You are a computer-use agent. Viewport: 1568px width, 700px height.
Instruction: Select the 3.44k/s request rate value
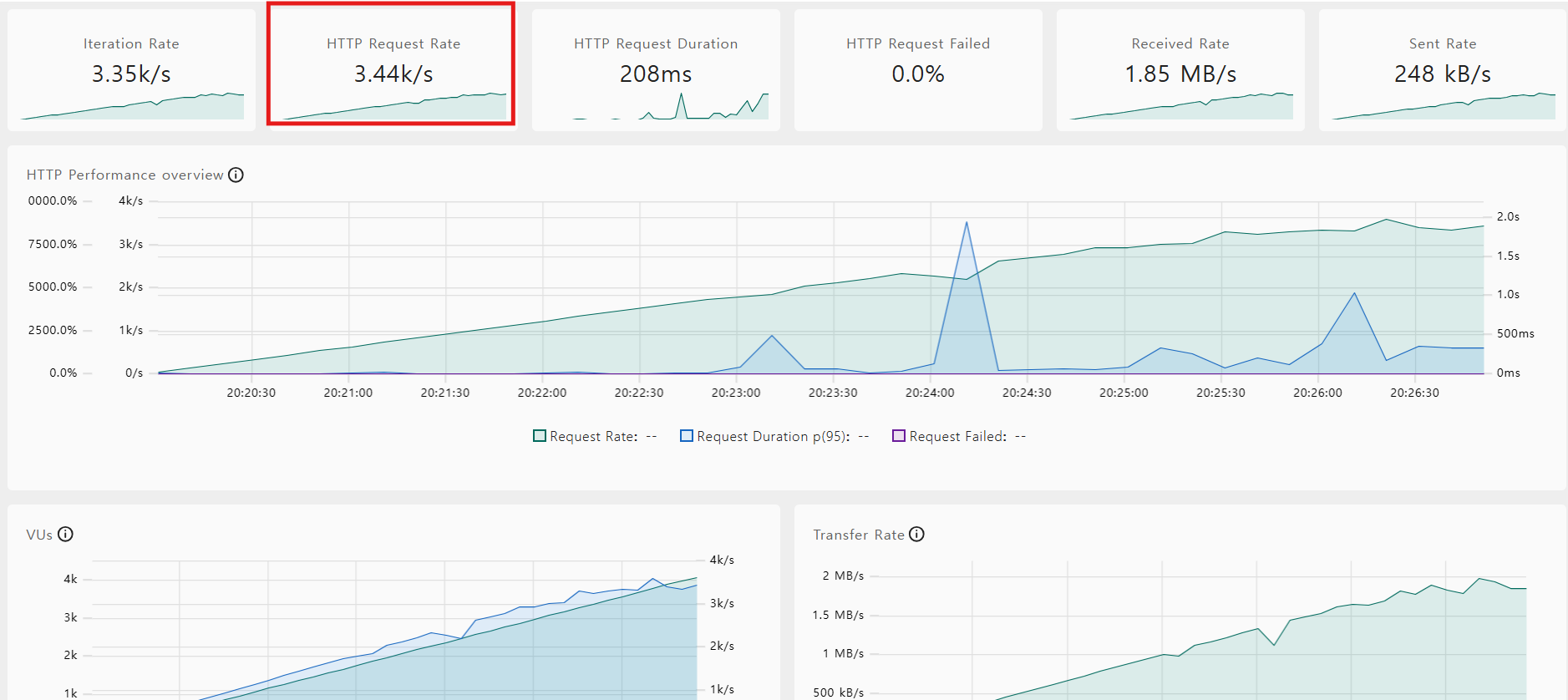[393, 74]
